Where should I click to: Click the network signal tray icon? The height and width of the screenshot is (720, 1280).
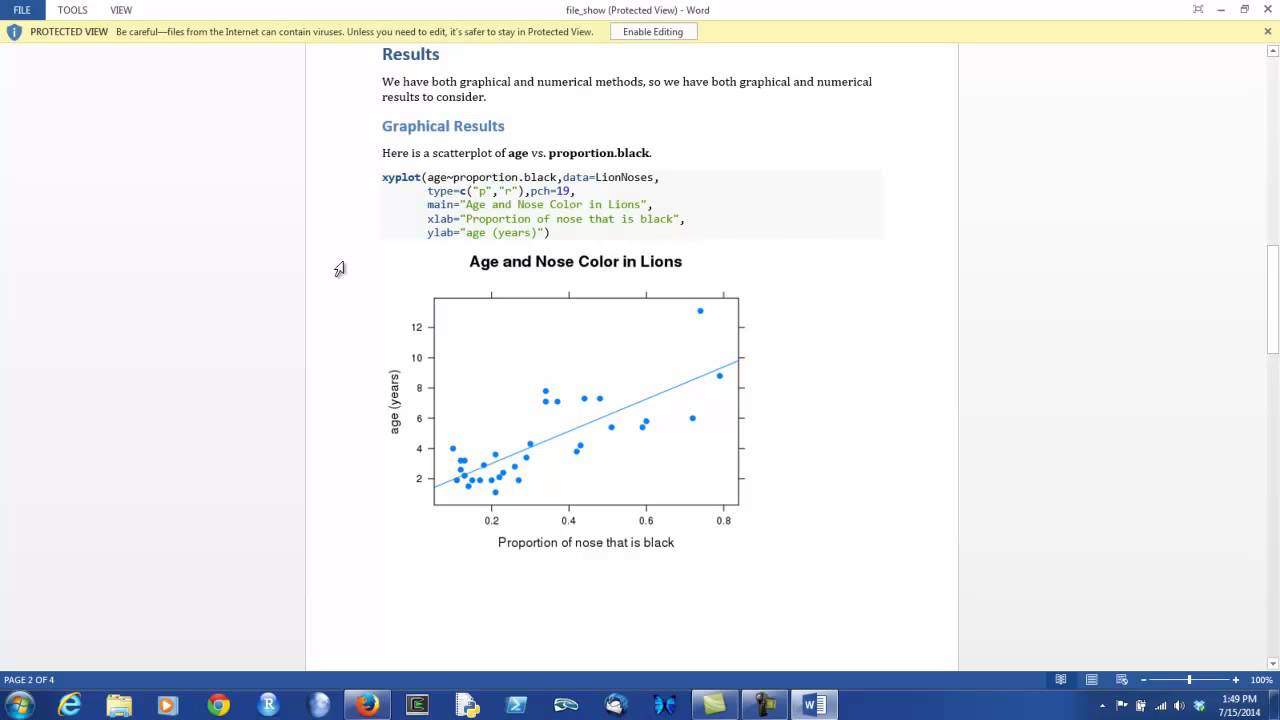click(1160, 705)
